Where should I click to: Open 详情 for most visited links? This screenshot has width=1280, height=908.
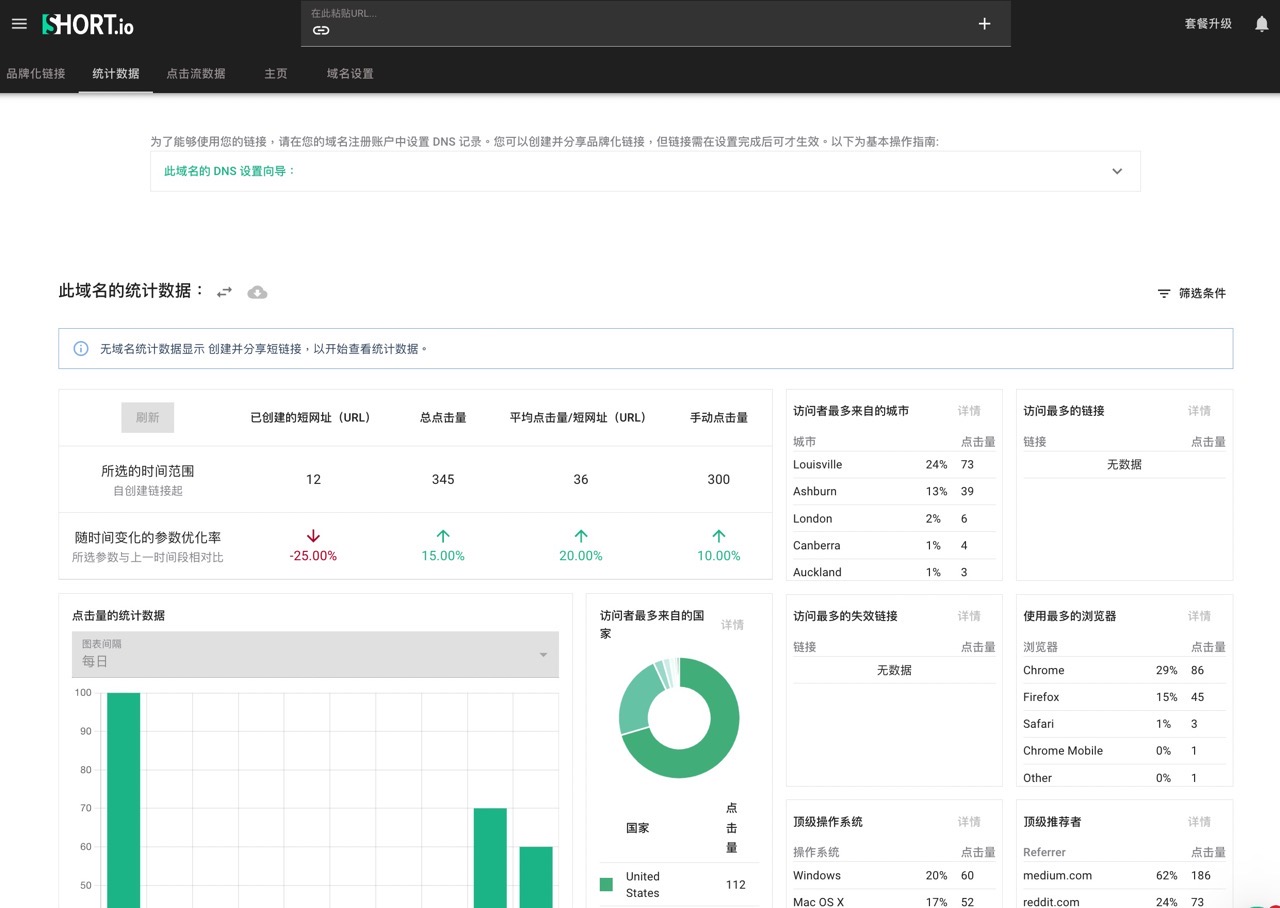coord(1199,411)
